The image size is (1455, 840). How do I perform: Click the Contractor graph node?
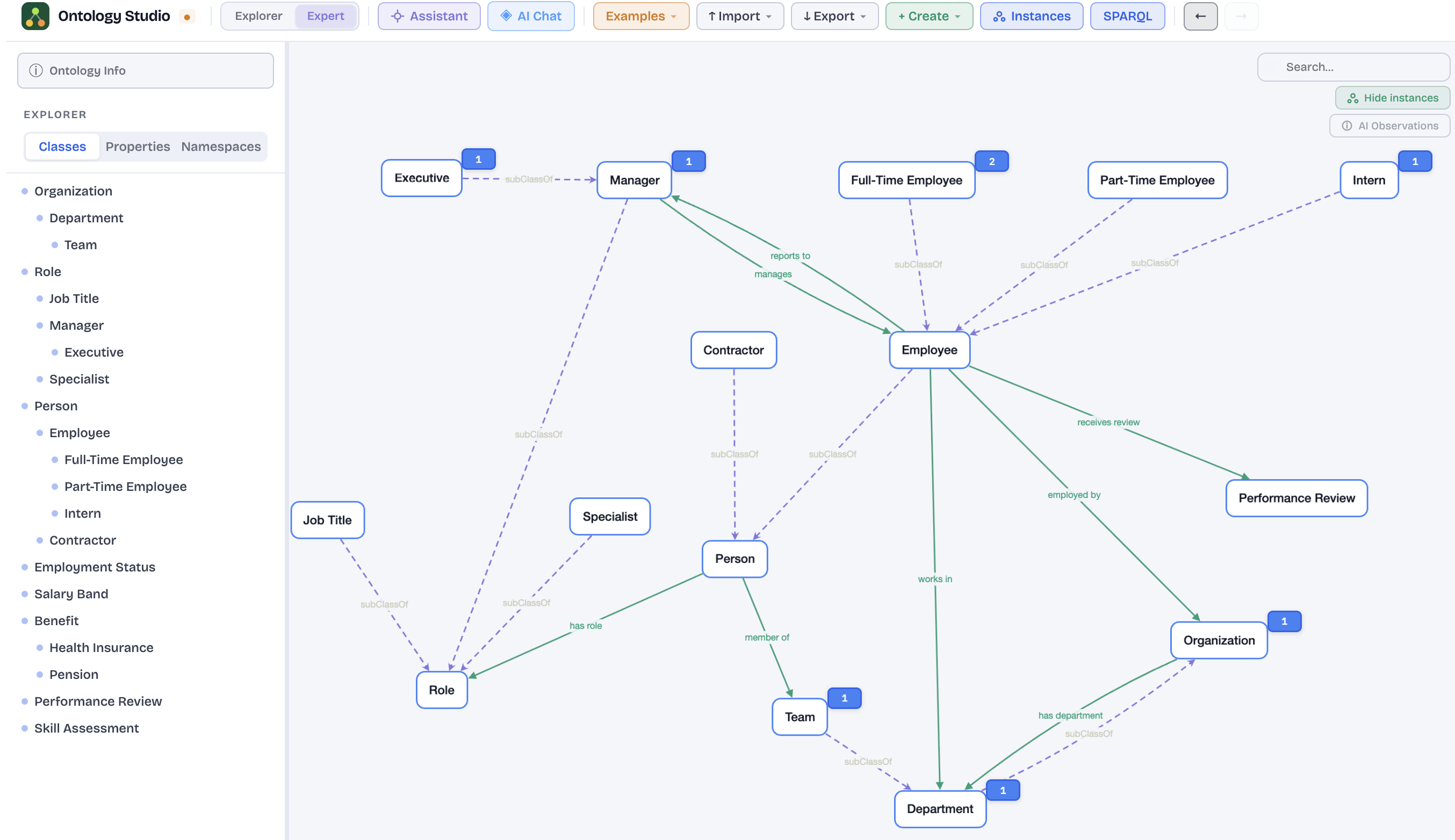coord(733,350)
